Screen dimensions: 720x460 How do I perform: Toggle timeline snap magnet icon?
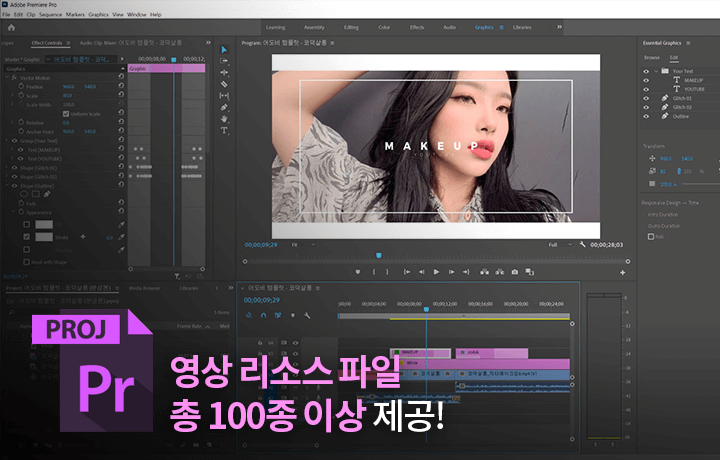tap(264, 315)
